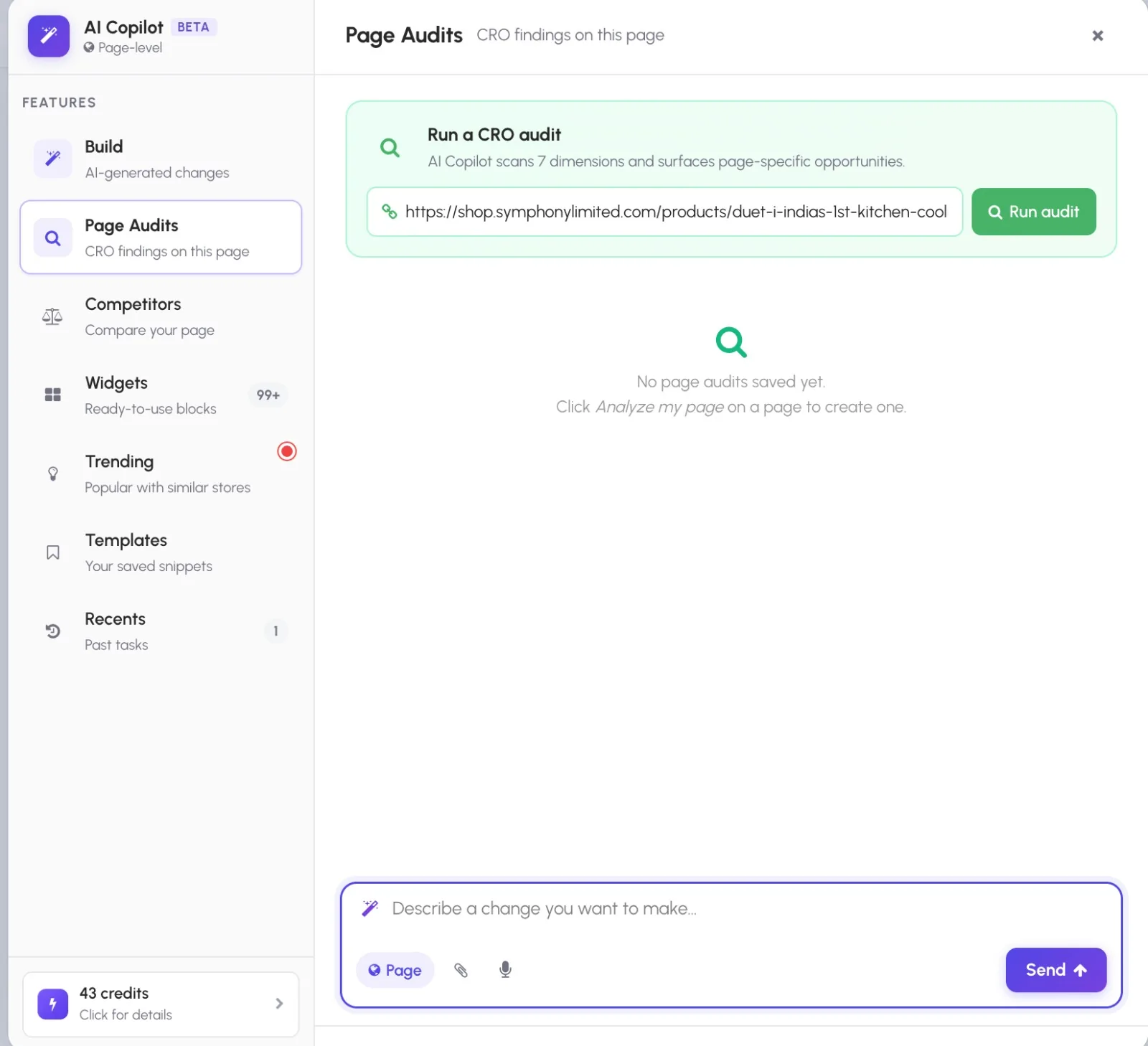
Task: Click the link icon in the URL field
Action: (390, 212)
